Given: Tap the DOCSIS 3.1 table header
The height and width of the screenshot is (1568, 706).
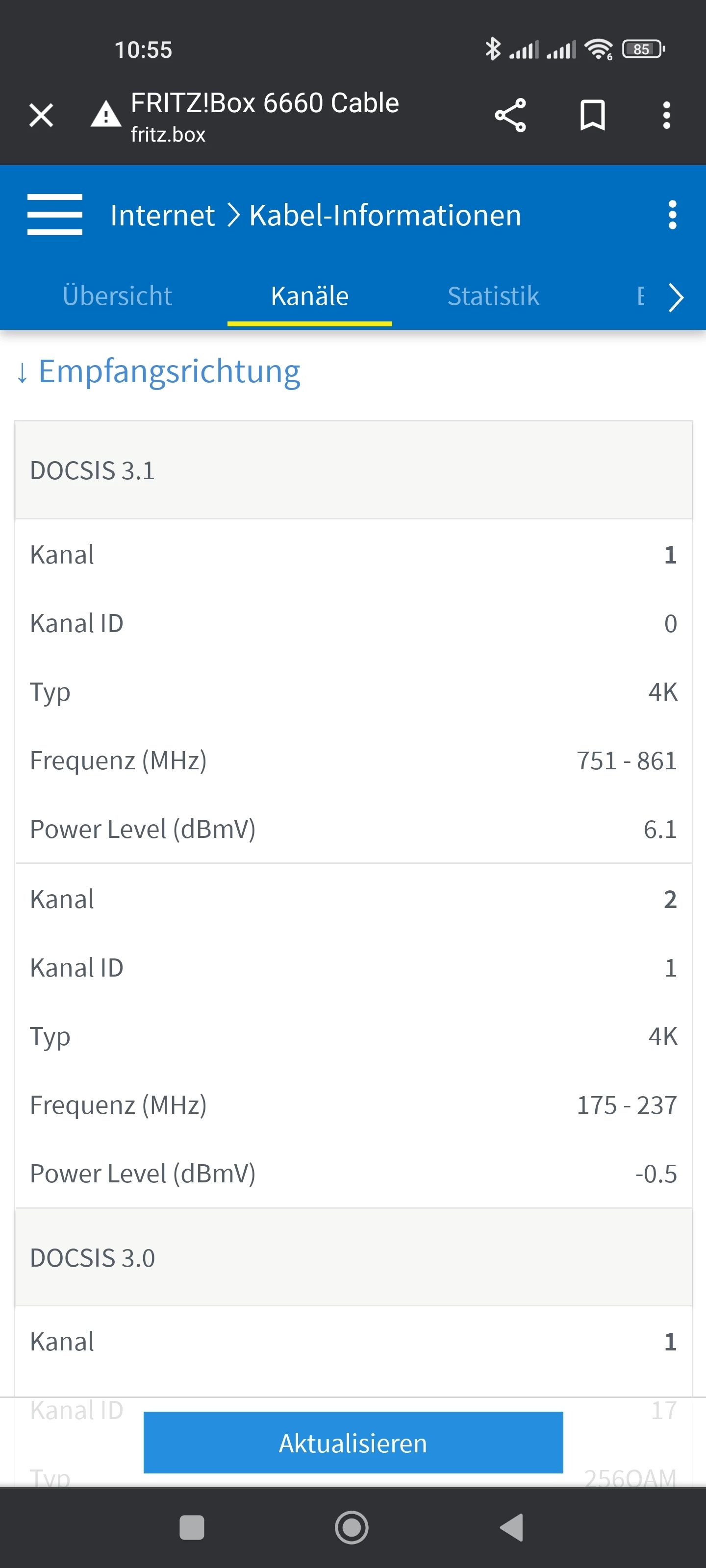Looking at the screenshot, I should click(x=353, y=470).
